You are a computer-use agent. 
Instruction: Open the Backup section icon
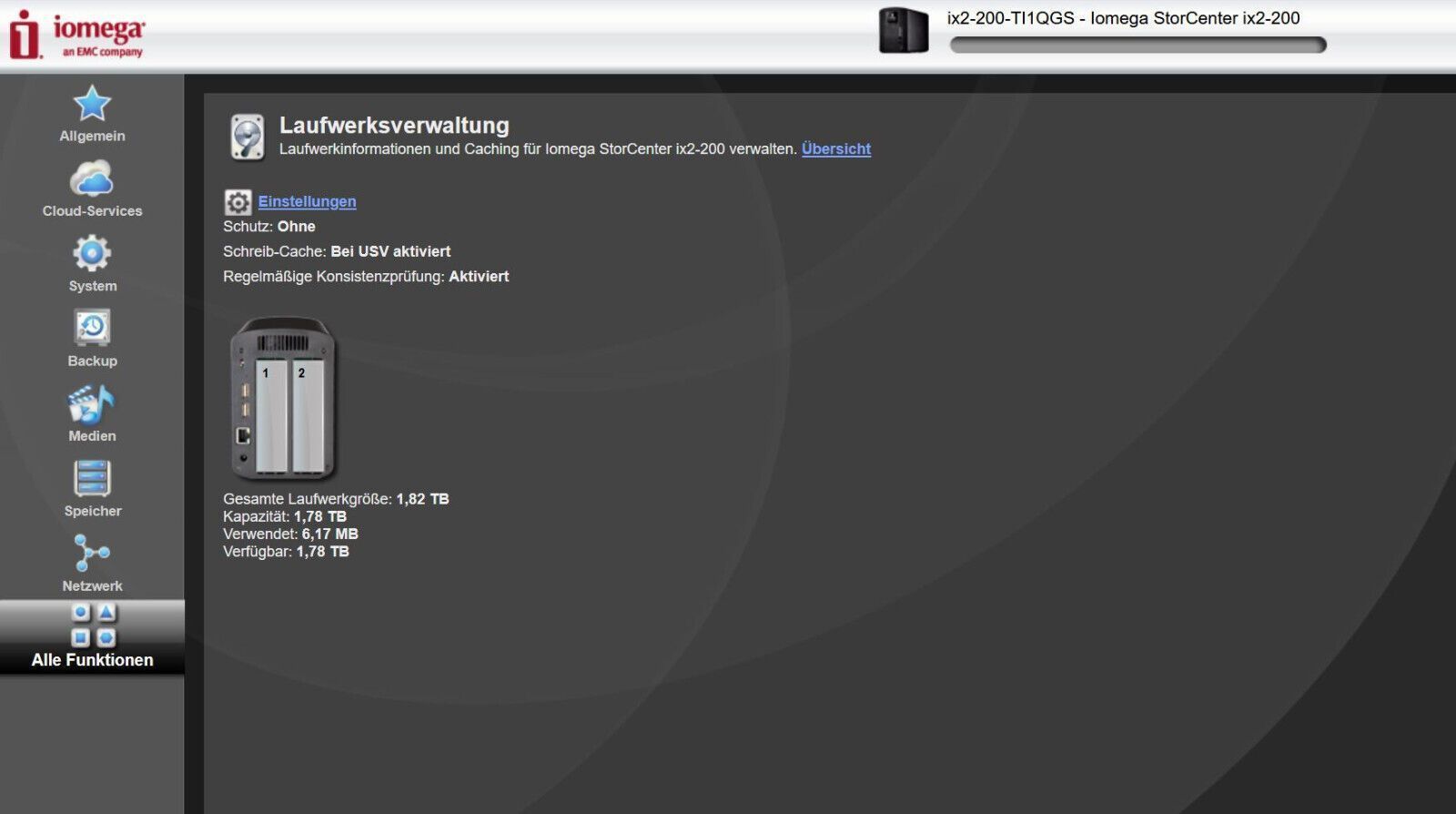tap(92, 329)
